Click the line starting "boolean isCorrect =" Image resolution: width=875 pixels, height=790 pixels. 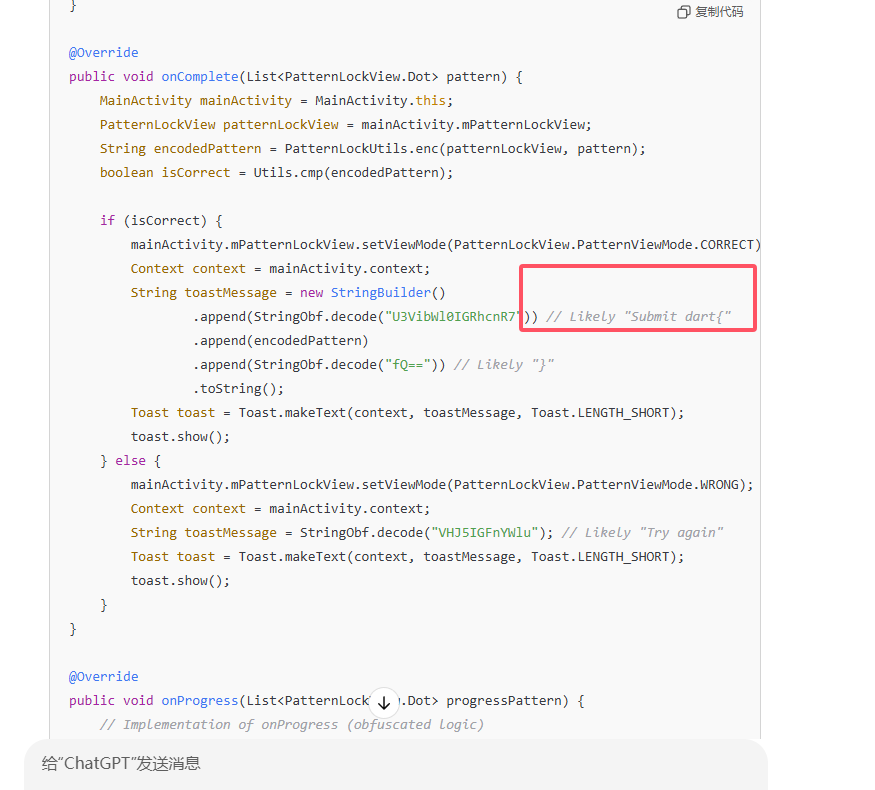276,172
